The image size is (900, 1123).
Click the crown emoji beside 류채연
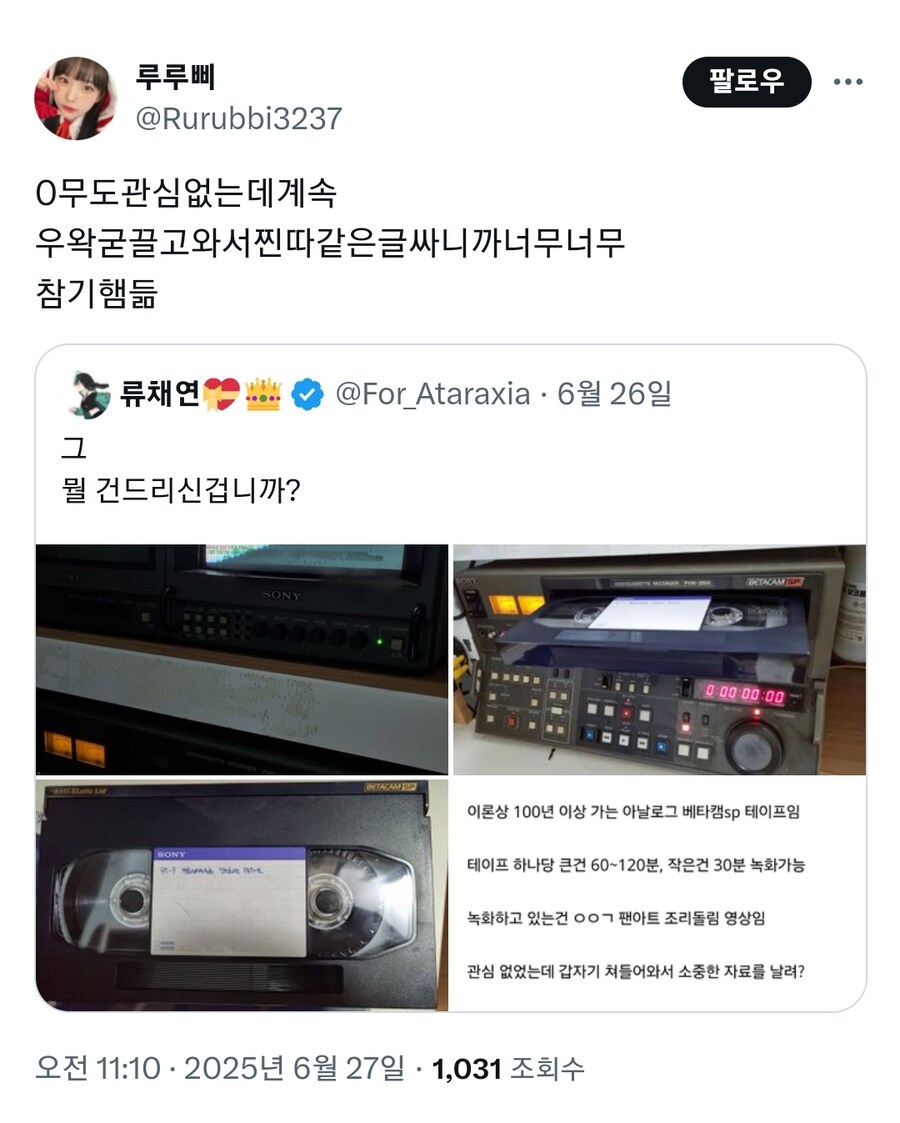pos(263,395)
